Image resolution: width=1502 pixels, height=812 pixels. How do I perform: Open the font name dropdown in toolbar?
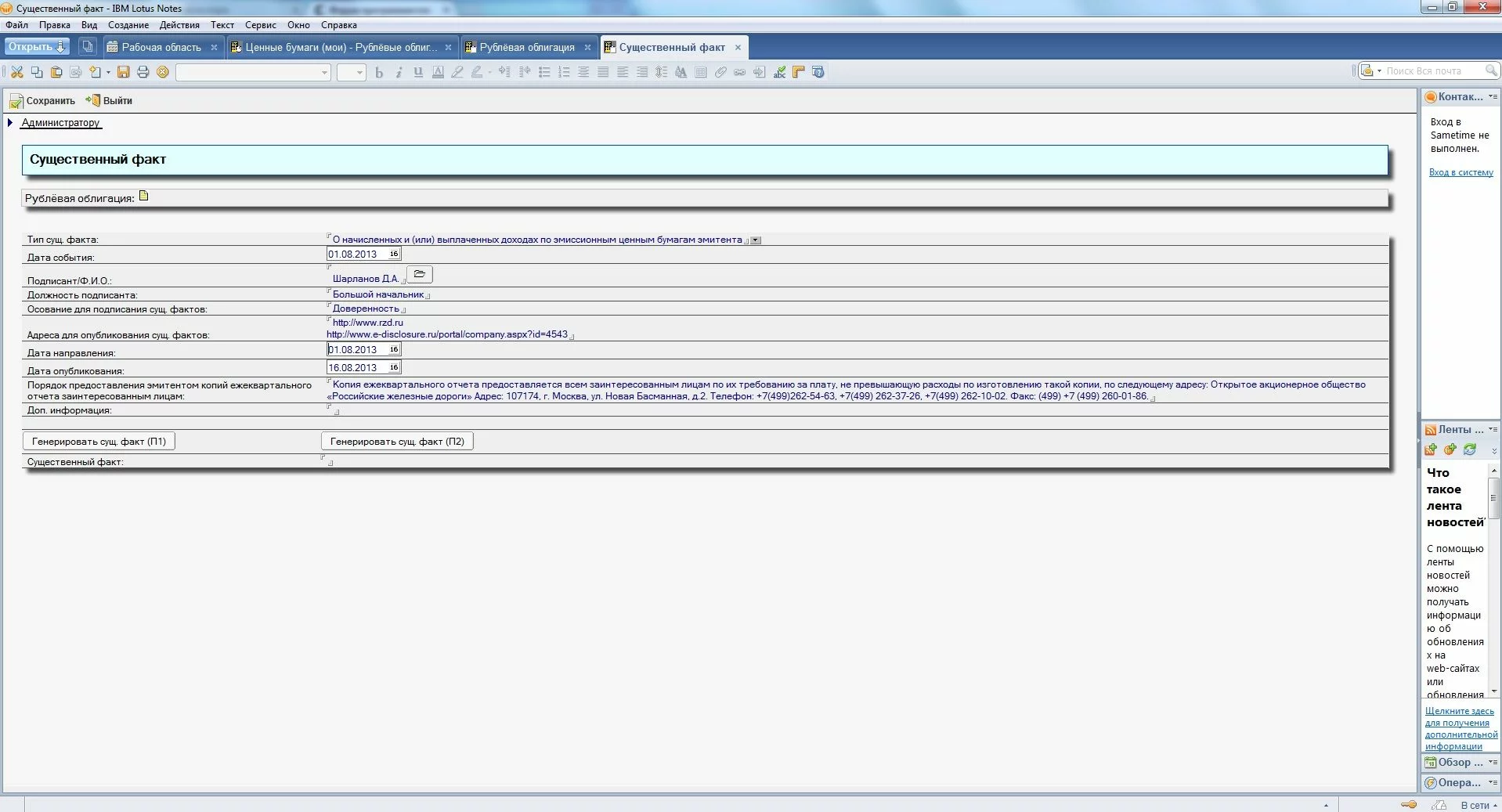pyautogui.click(x=324, y=72)
